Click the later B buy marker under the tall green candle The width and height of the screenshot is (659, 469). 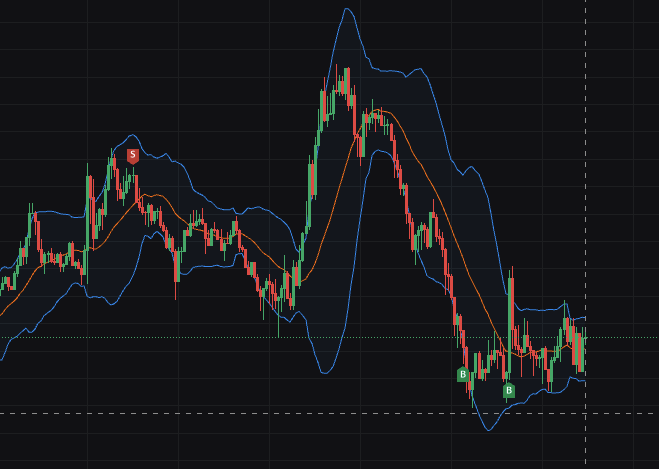point(509,390)
